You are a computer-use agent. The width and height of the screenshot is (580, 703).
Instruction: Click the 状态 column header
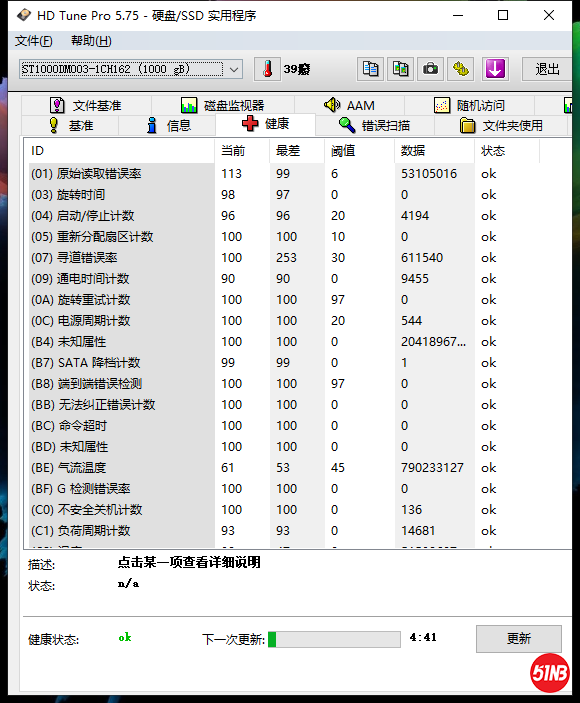pos(507,151)
